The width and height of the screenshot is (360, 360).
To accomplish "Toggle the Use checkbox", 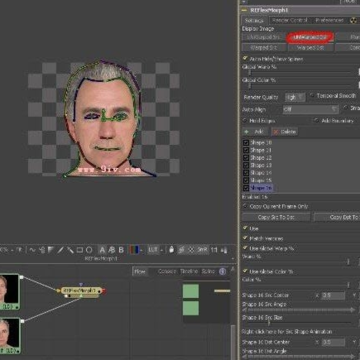I will click(246, 228).
